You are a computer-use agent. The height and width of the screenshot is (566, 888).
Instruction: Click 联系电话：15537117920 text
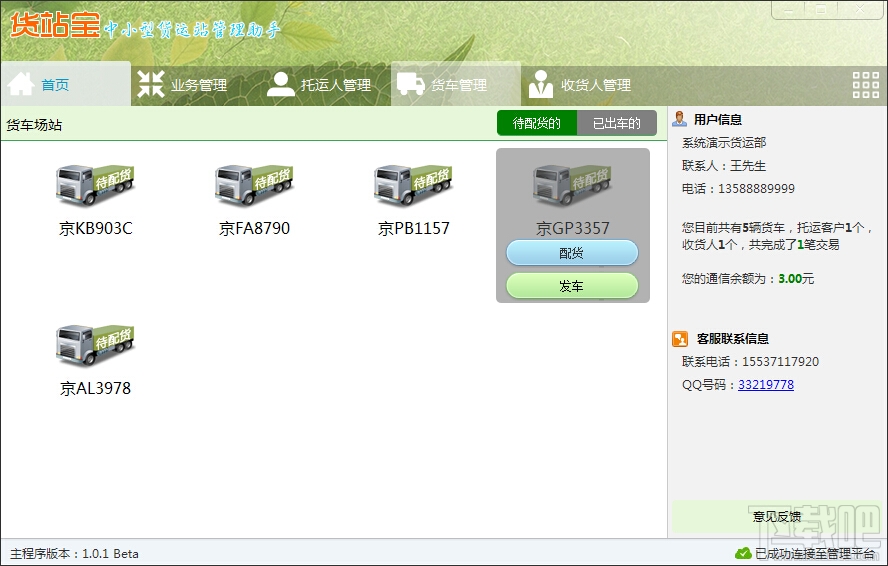click(x=750, y=361)
